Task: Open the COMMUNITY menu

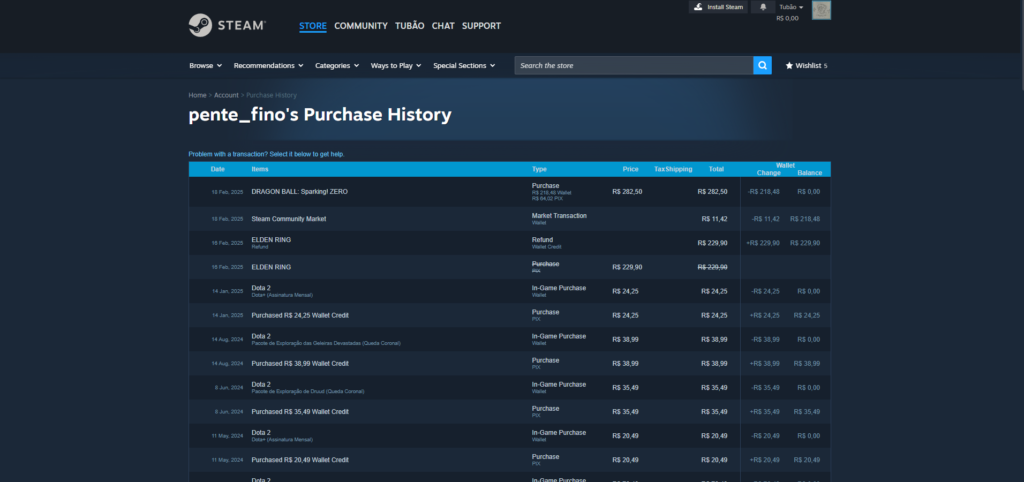Action: (x=360, y=26)
